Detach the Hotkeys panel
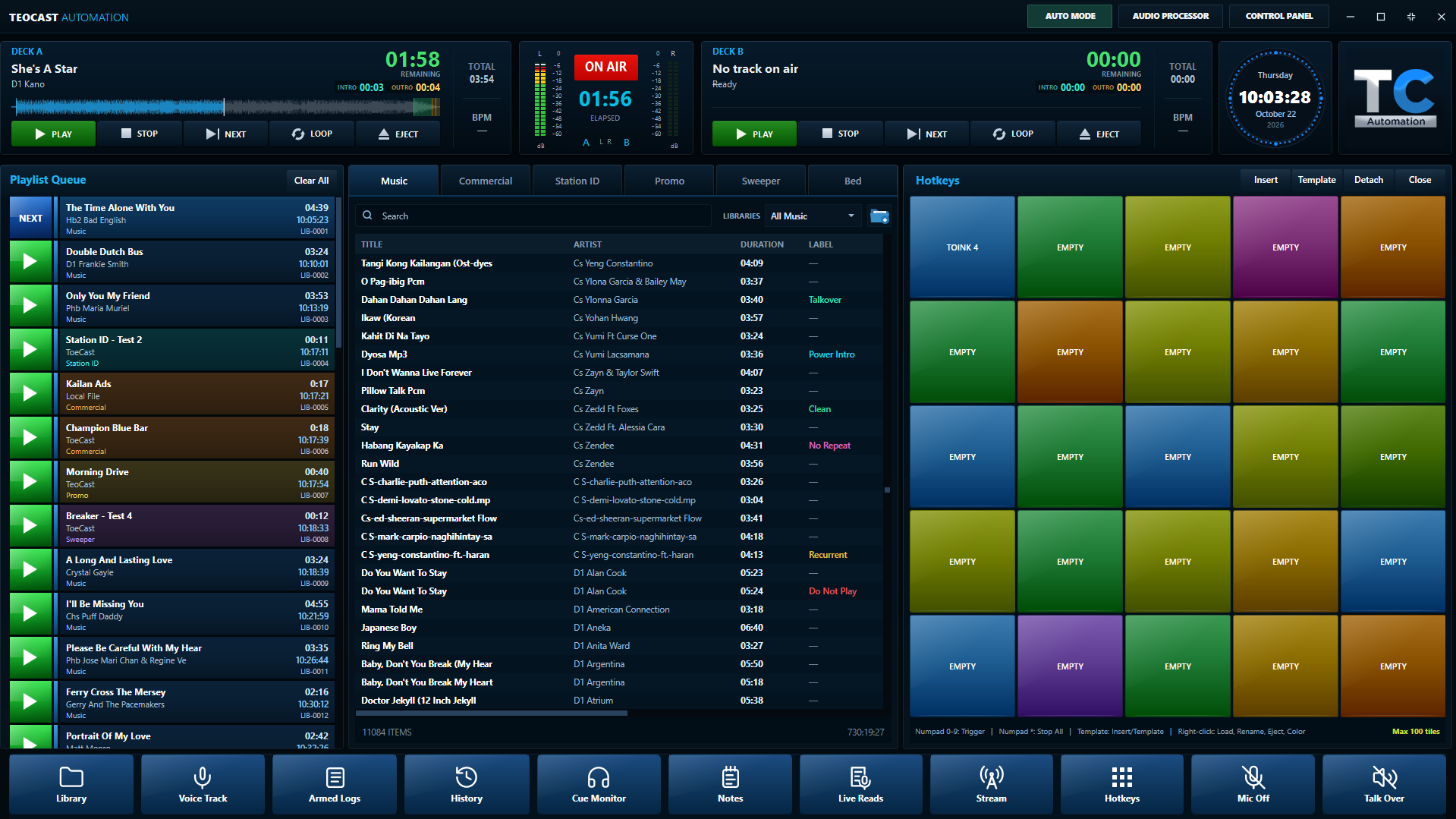 [1369, 180]
